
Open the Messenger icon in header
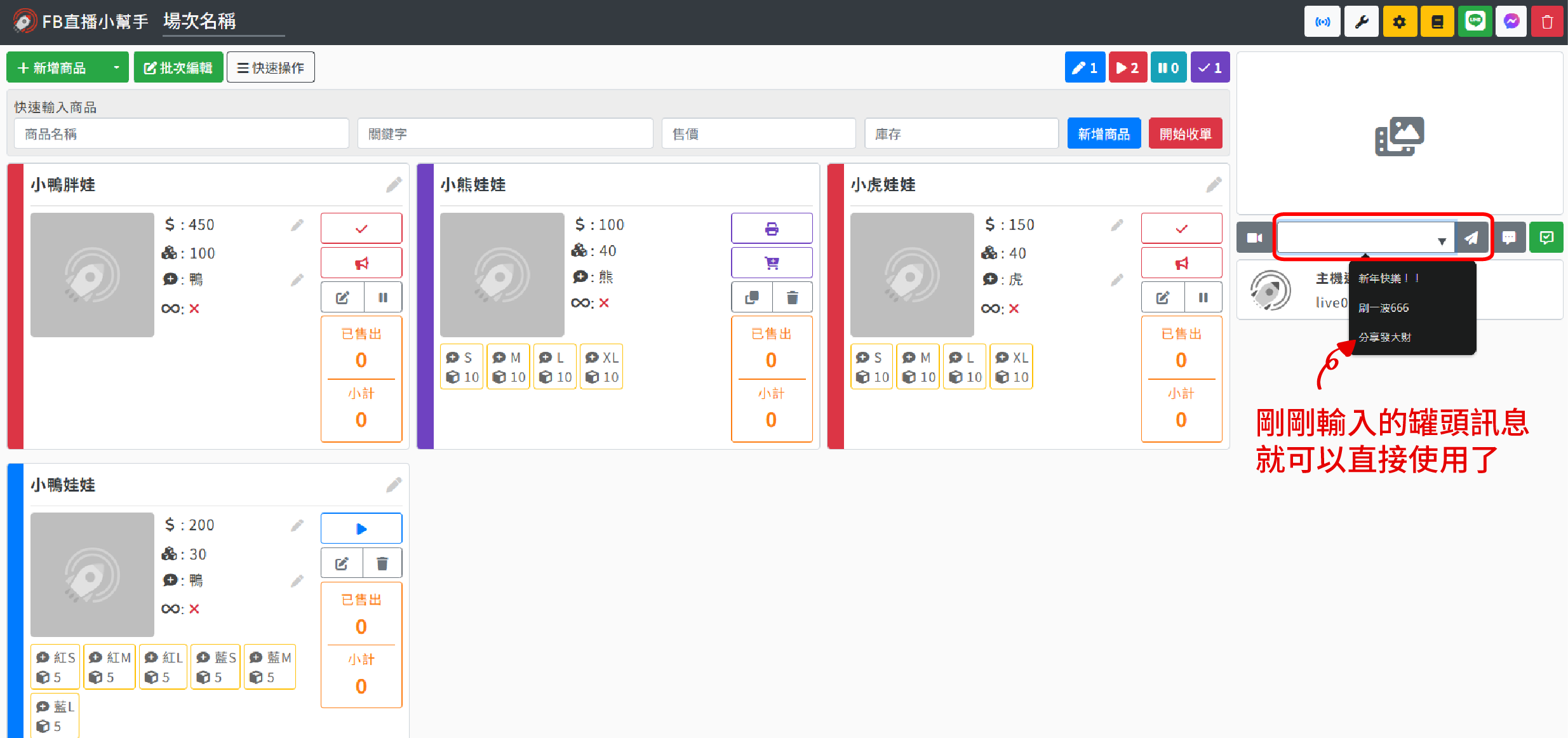(x=1511, y=22)
